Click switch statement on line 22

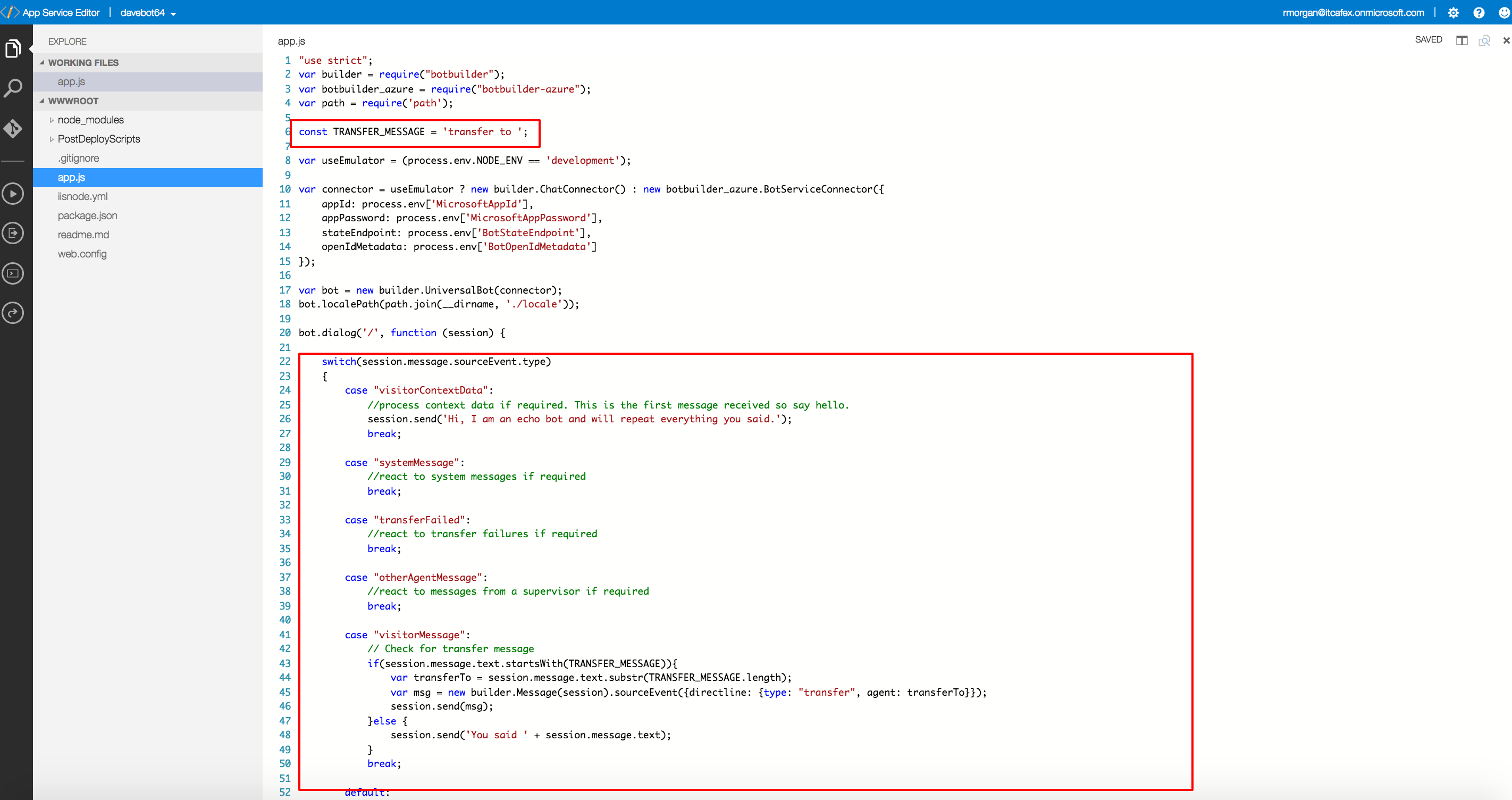[x=436, y=361]
